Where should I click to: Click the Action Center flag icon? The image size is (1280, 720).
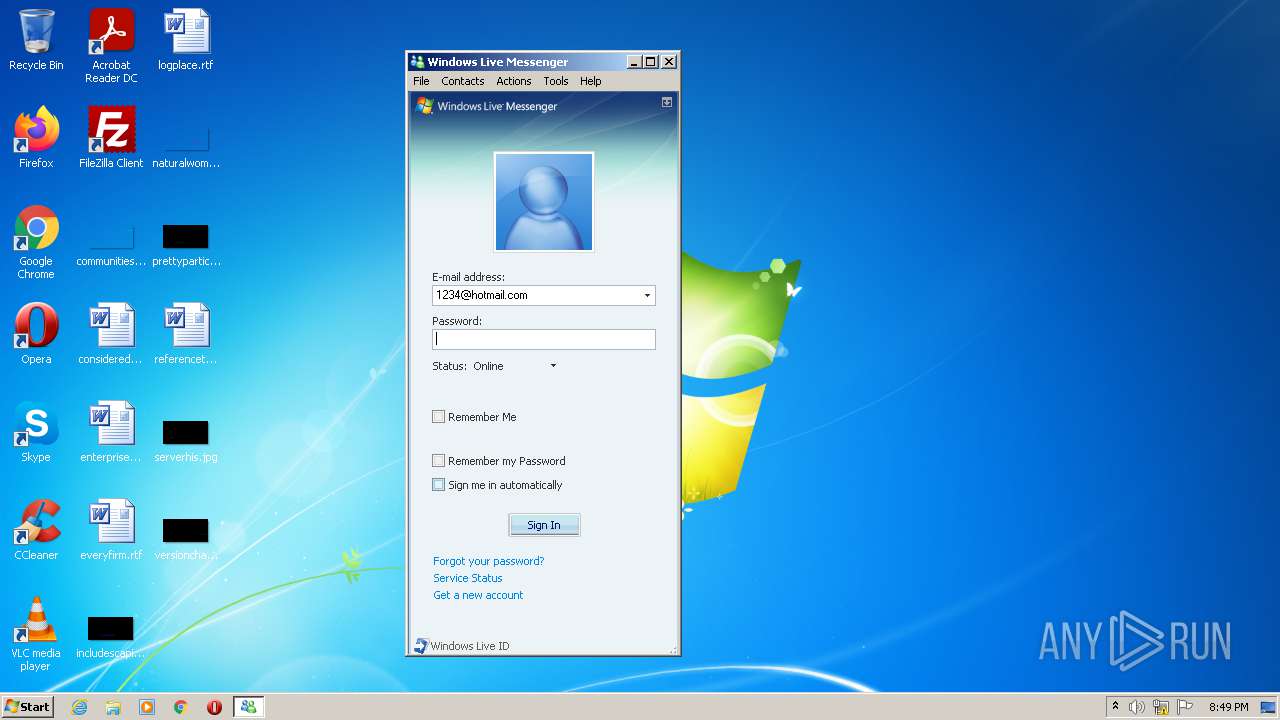(x=1185, y=707)
